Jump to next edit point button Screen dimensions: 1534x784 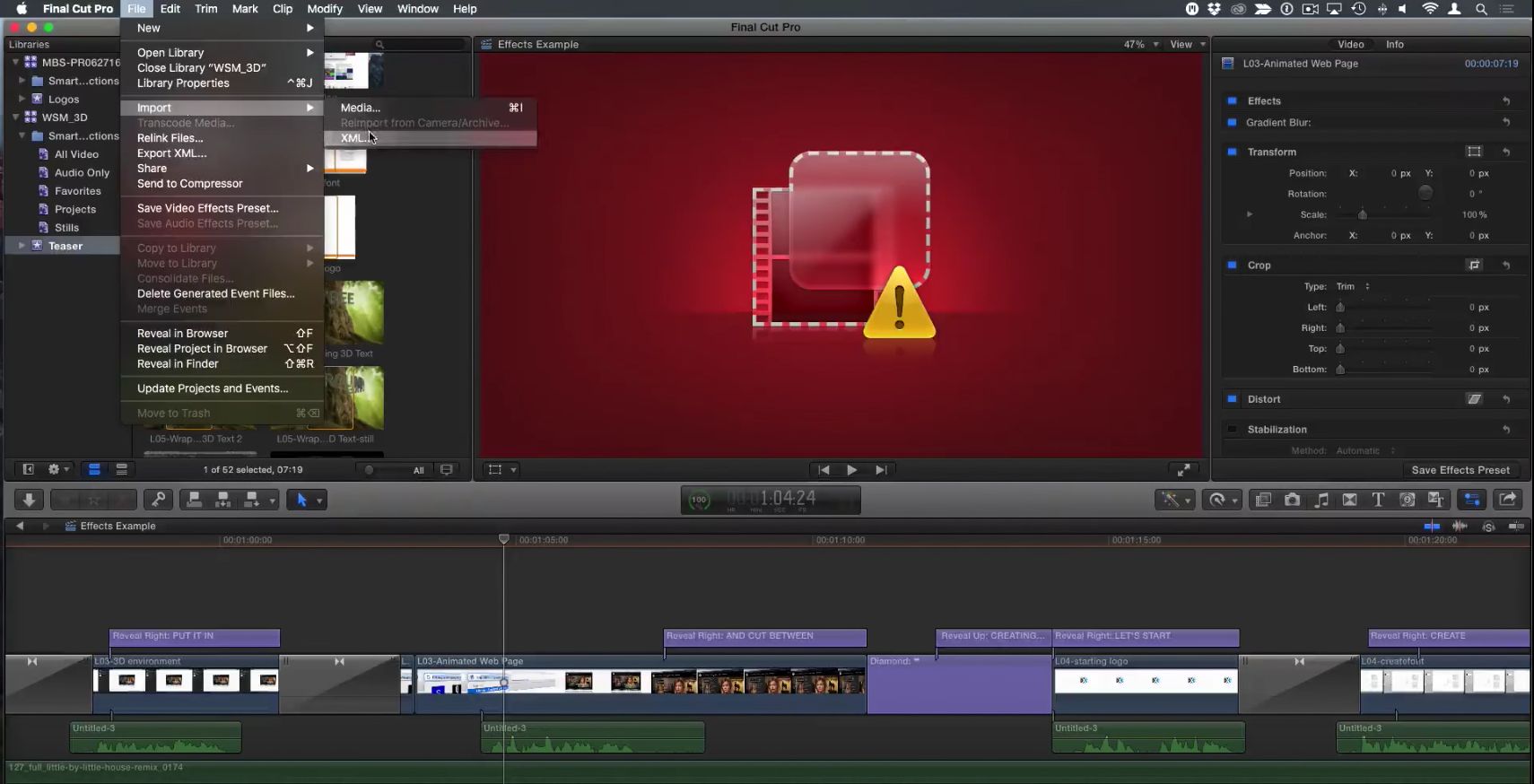(881, 470)
